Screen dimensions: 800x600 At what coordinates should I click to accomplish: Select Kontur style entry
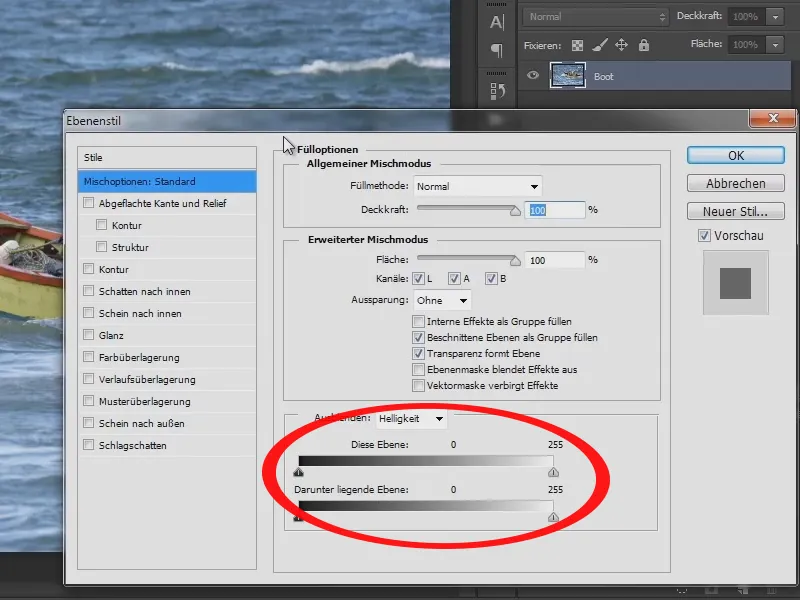[x=167, y=269]
